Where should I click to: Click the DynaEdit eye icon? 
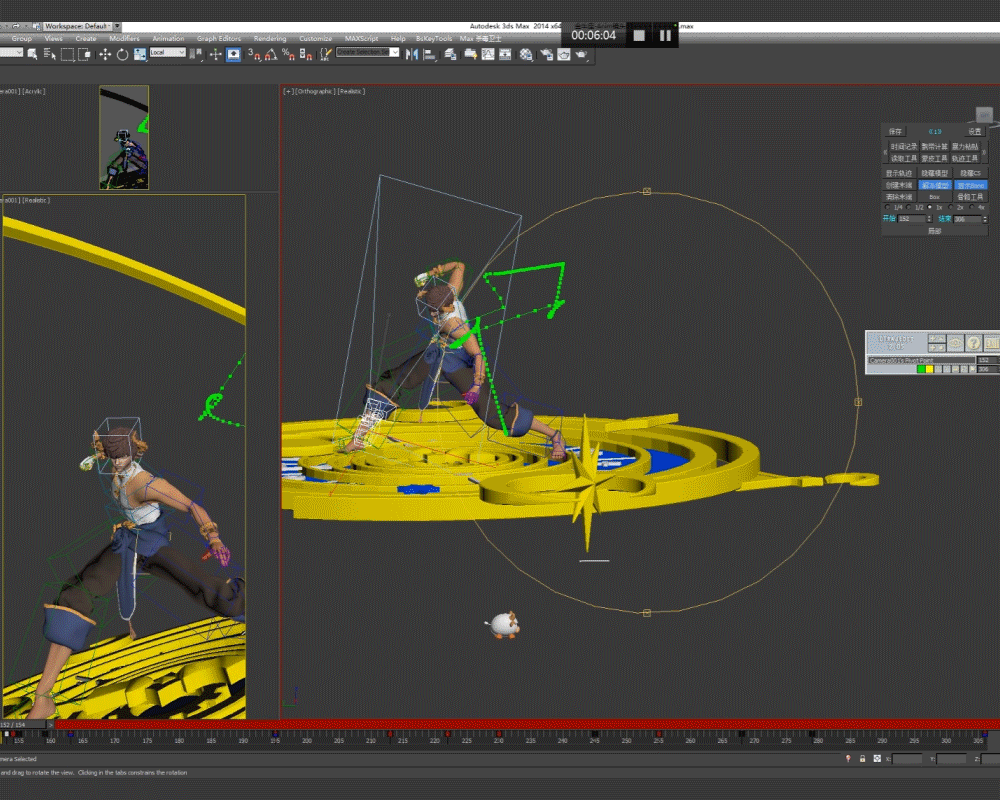[955, 343]
